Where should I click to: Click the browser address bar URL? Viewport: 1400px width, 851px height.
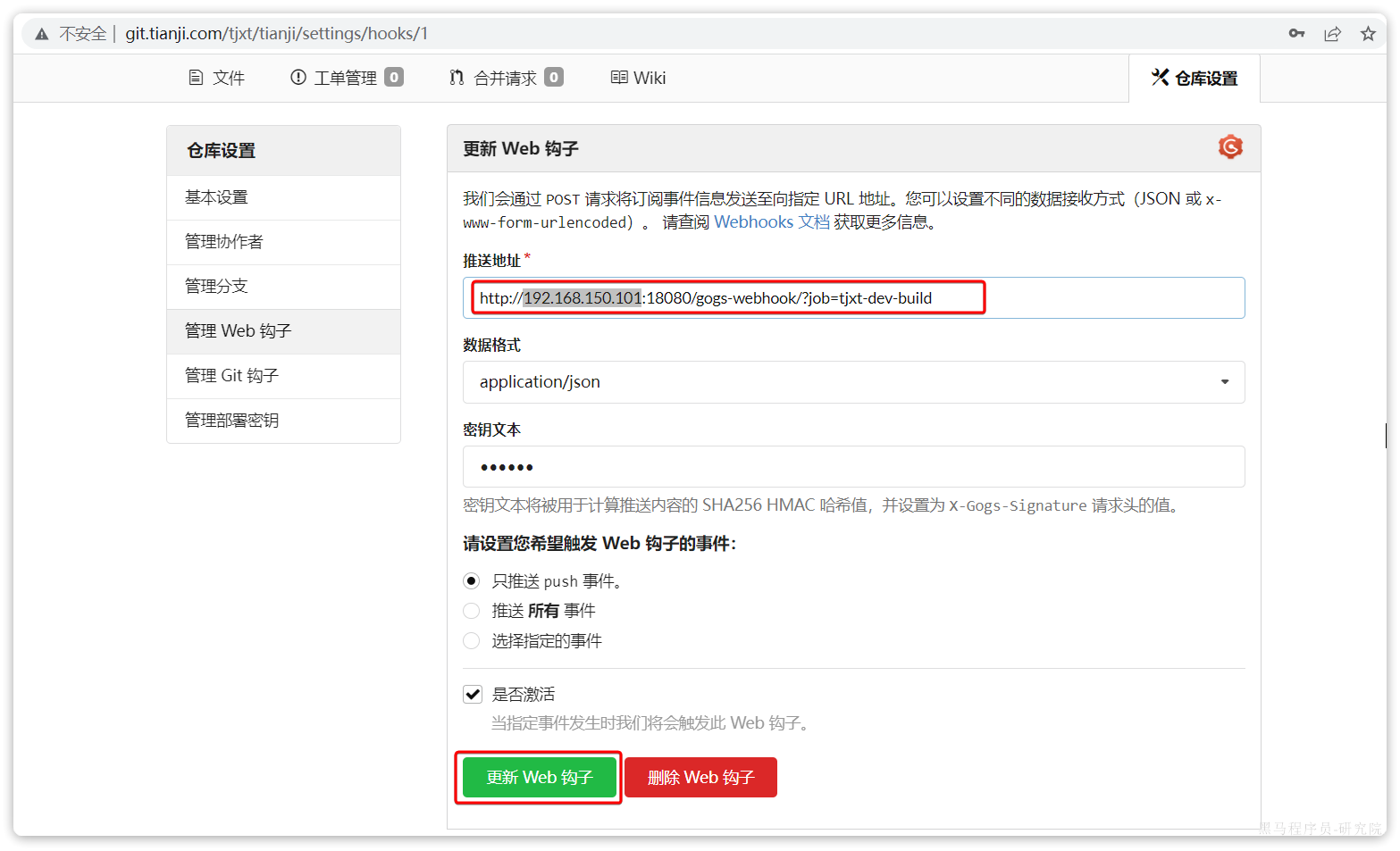276,34
